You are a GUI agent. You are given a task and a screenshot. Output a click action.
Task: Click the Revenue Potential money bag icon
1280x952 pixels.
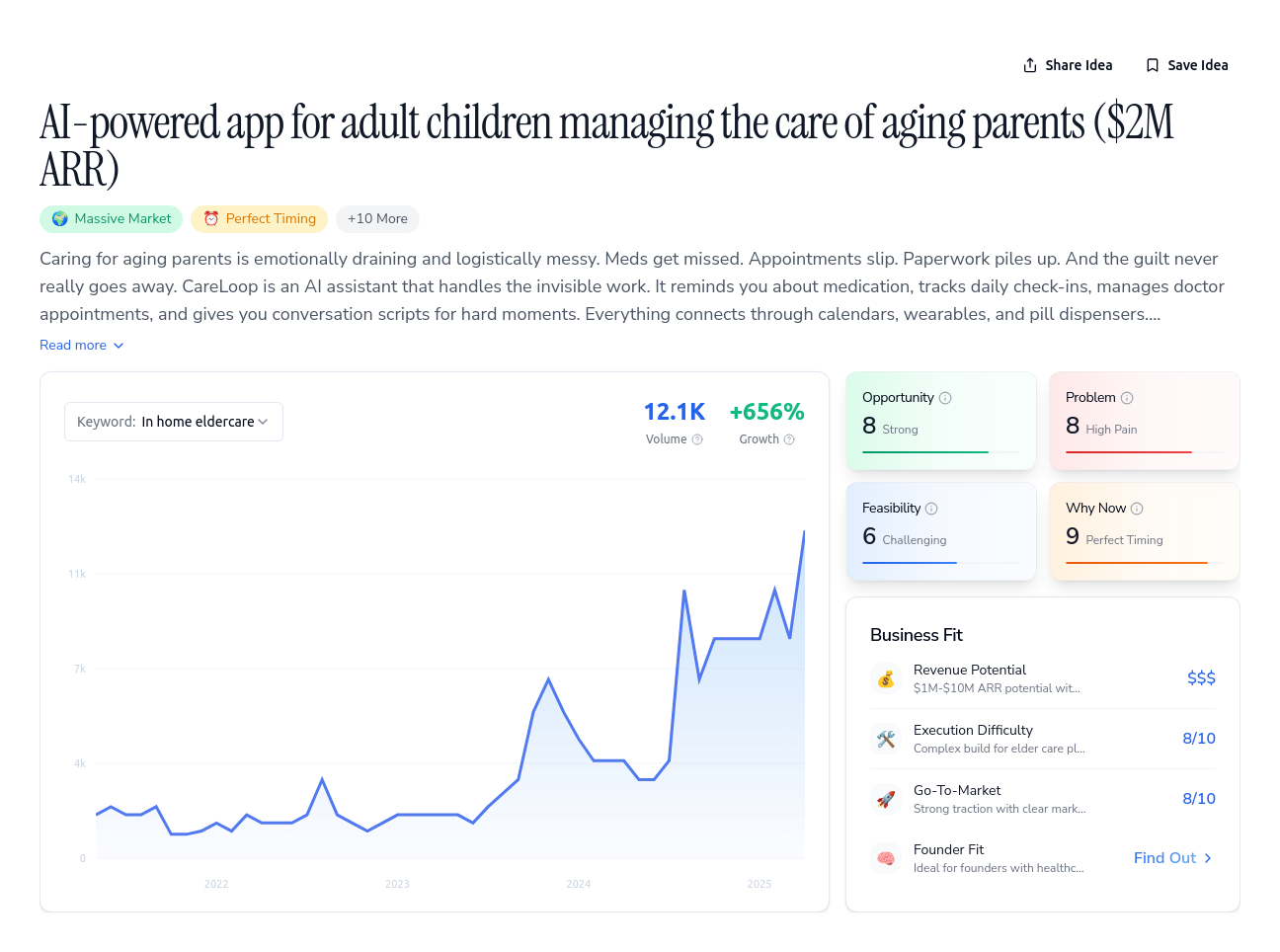point(886,678)
